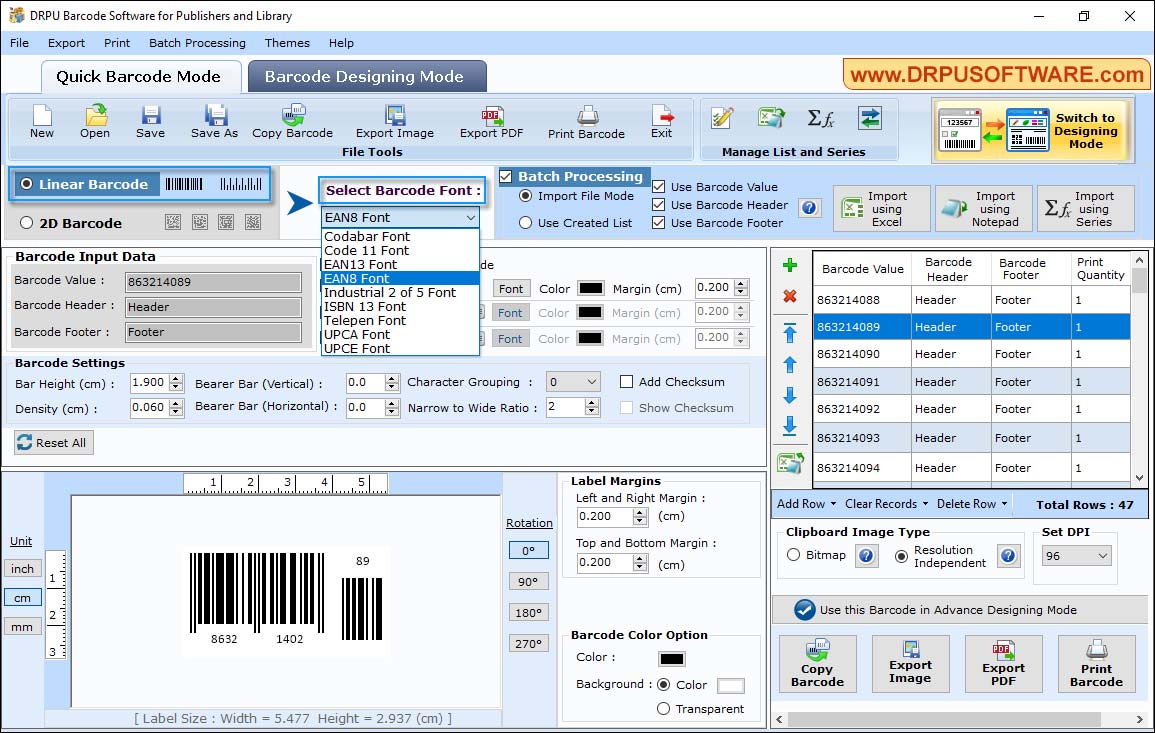Import barcode values using Notepad
Viewport: 1155px width, 733px height.
pyautogui.click(x=983, y=208)
